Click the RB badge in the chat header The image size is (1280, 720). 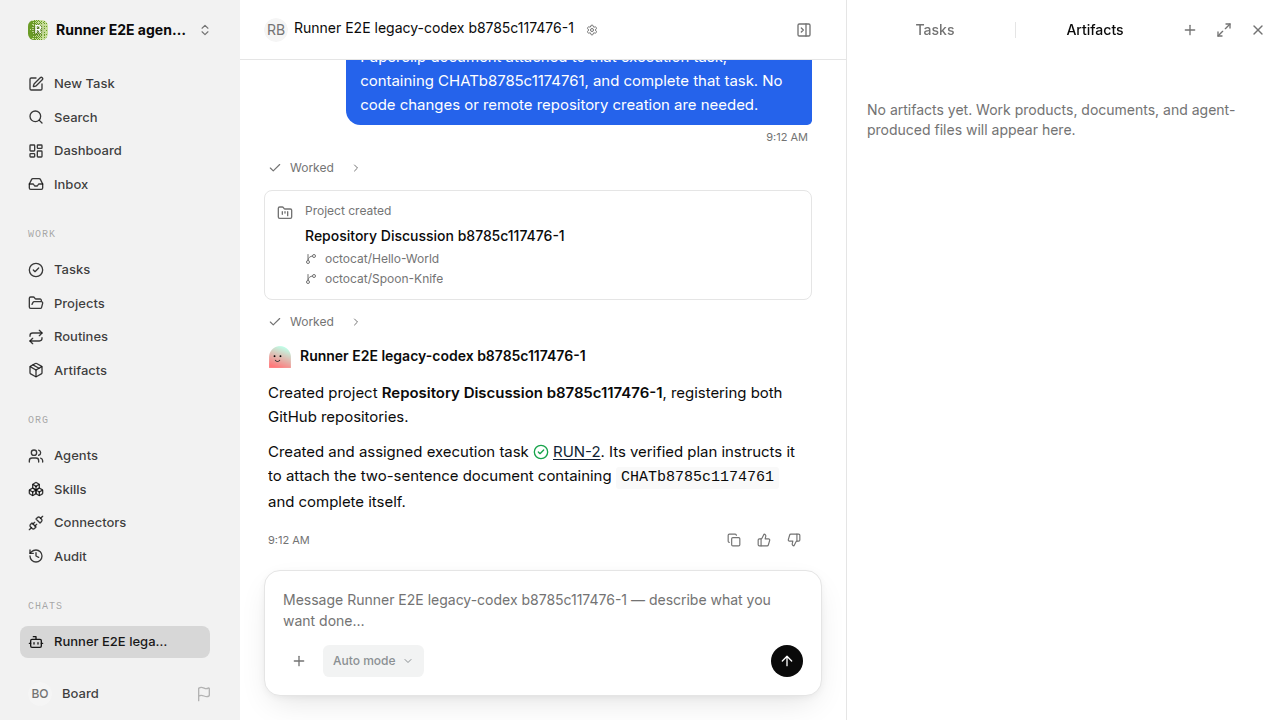click(x=276, y=30)
